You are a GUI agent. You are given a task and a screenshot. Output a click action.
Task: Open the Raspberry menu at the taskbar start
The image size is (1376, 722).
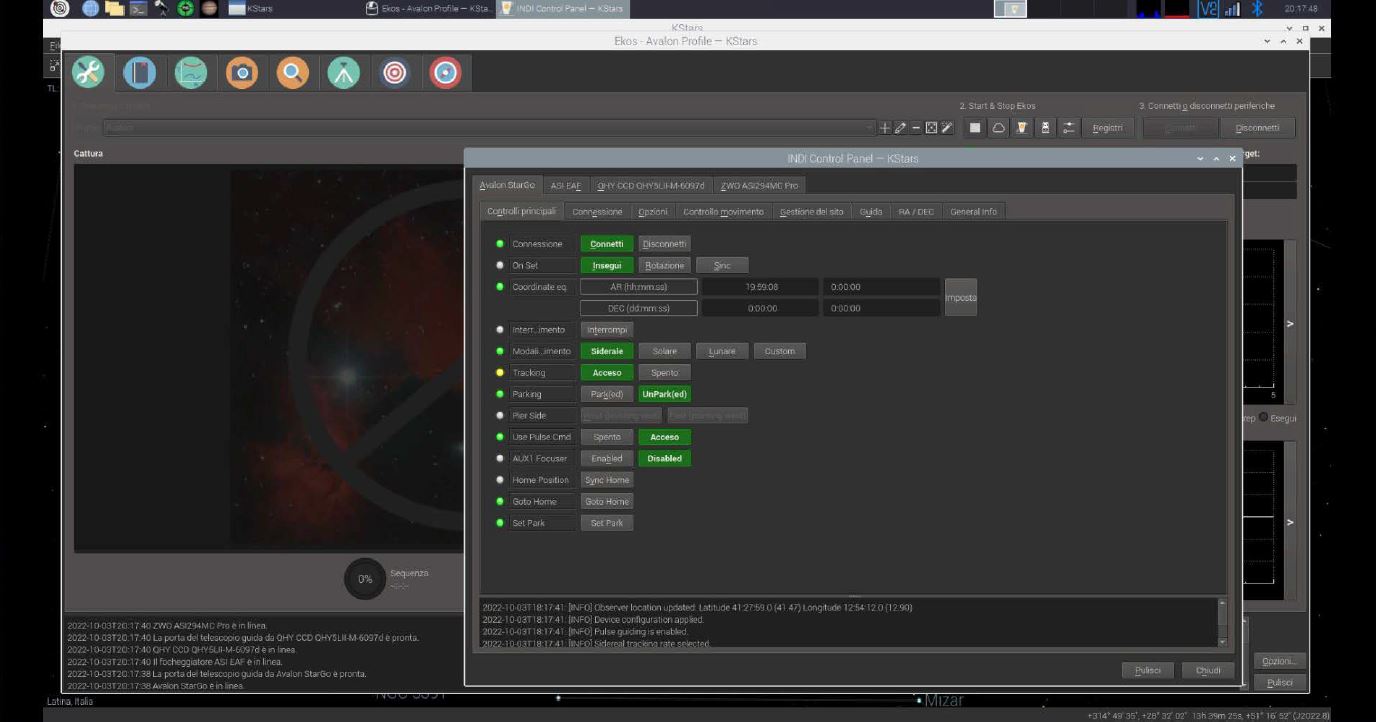click(x=61, y=9)
